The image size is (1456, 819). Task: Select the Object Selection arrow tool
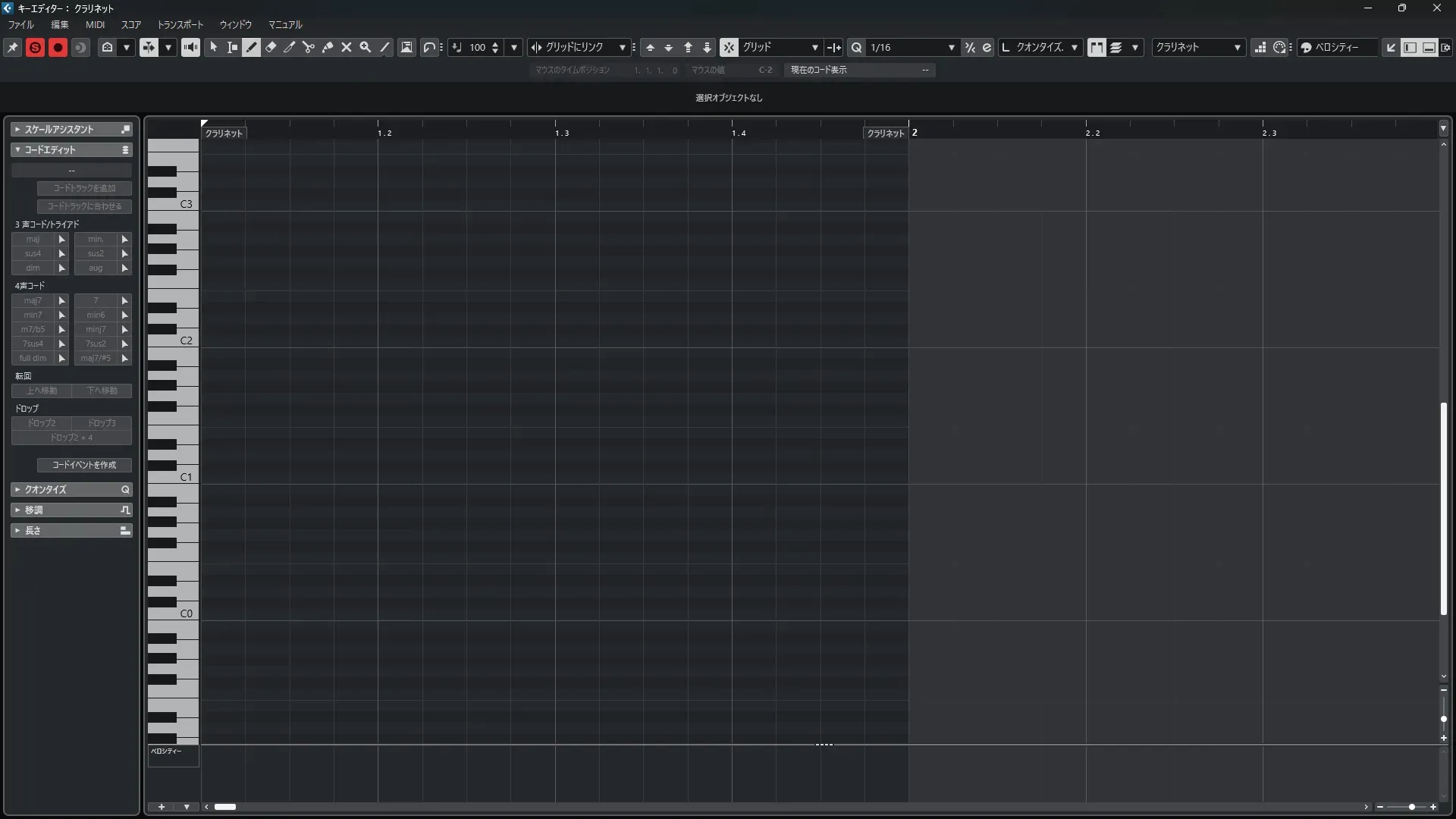click(x=214, y=47)
